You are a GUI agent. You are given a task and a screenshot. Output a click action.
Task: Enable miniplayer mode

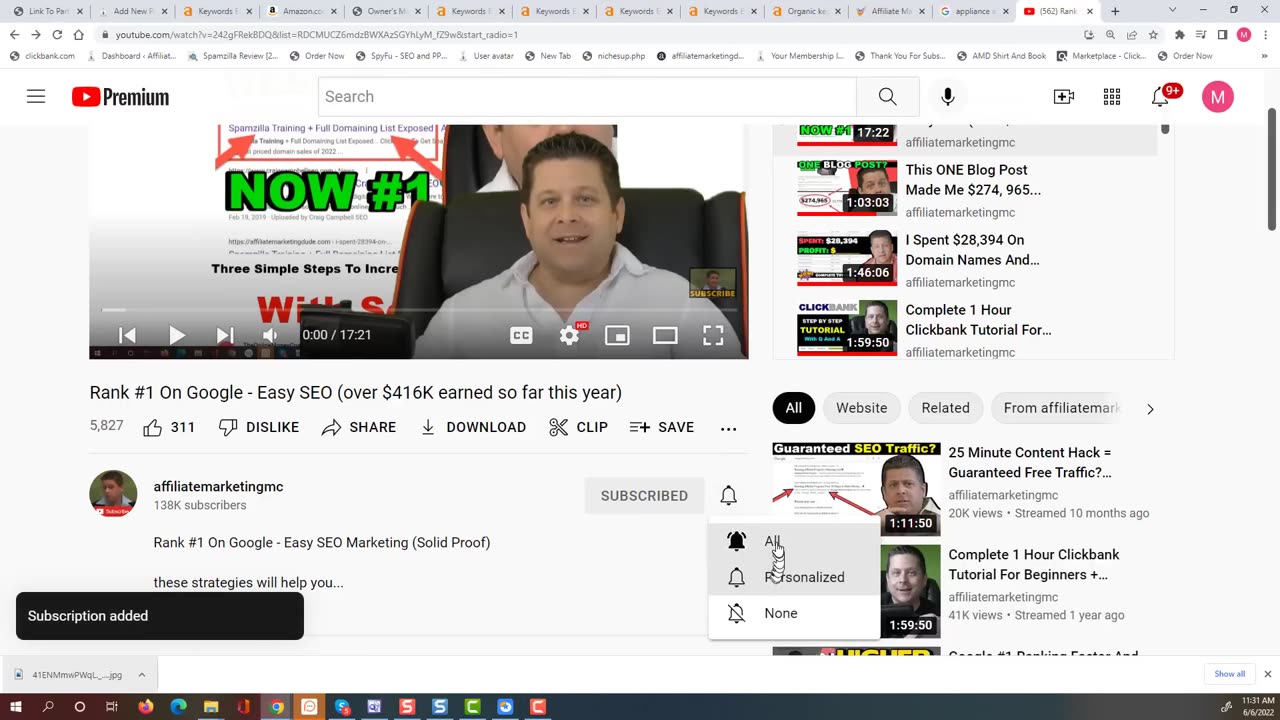point(617,335)
